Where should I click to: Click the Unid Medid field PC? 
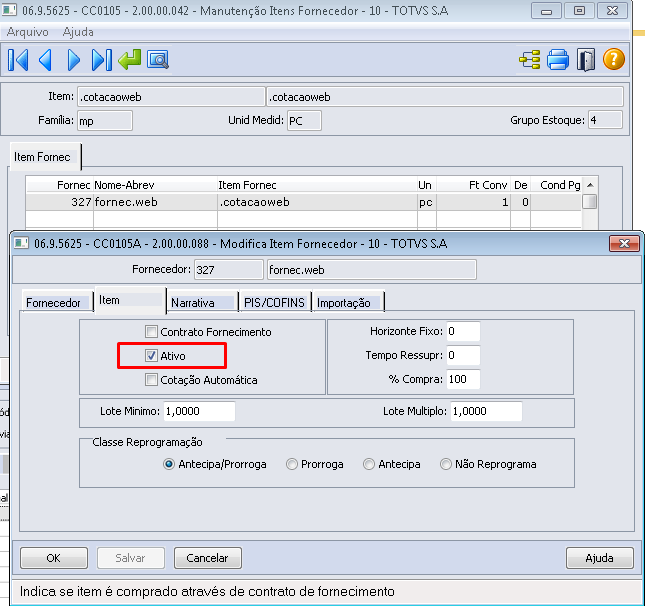point(304,121)
